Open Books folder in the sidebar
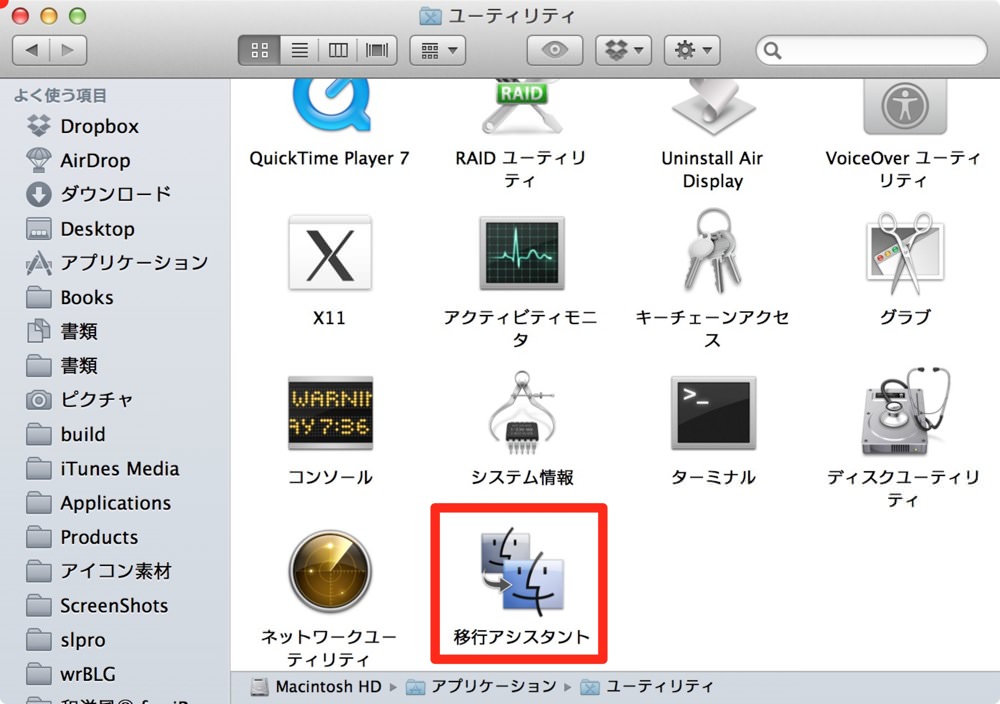 click(115, 297)
